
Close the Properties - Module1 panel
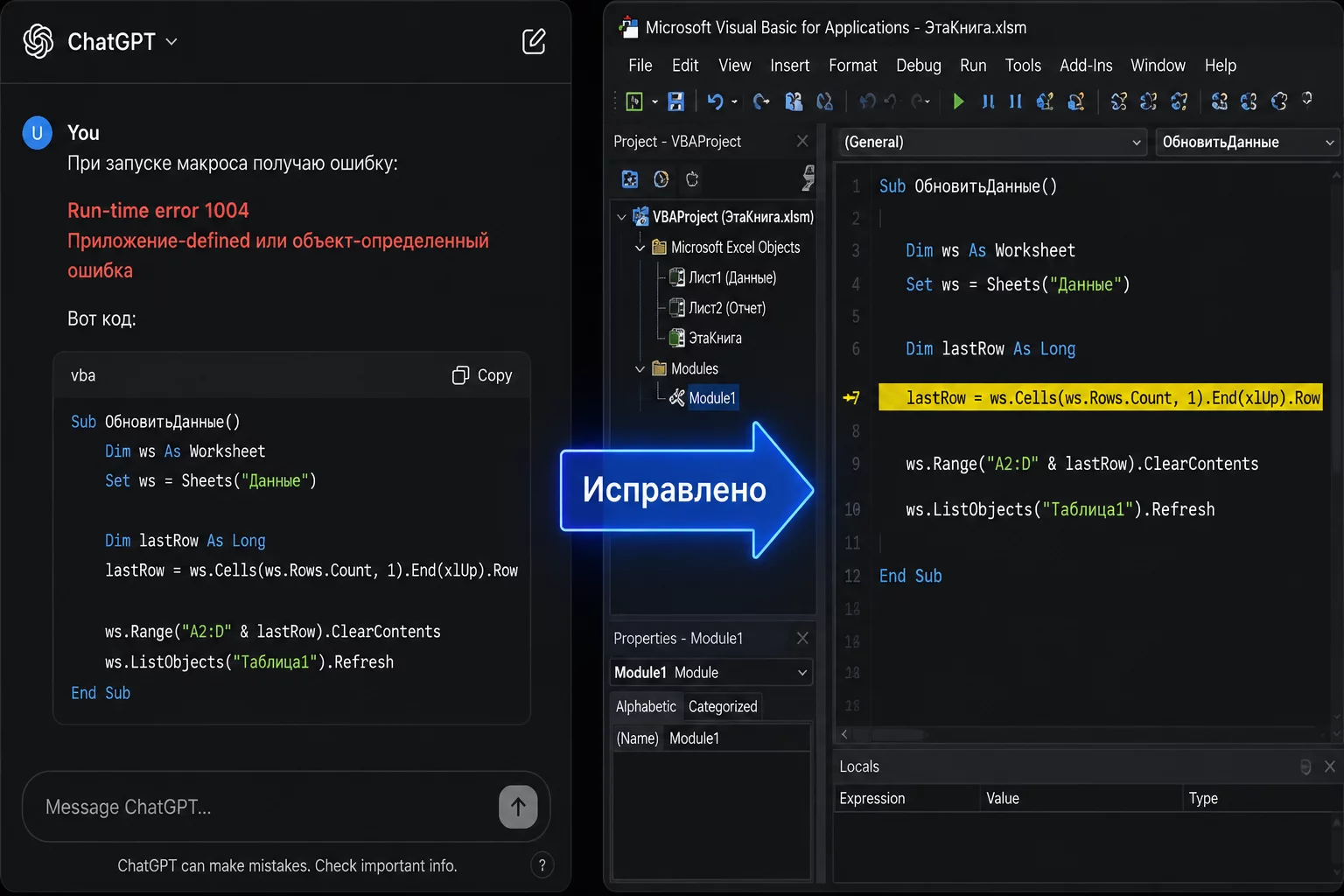click(802, 638)
